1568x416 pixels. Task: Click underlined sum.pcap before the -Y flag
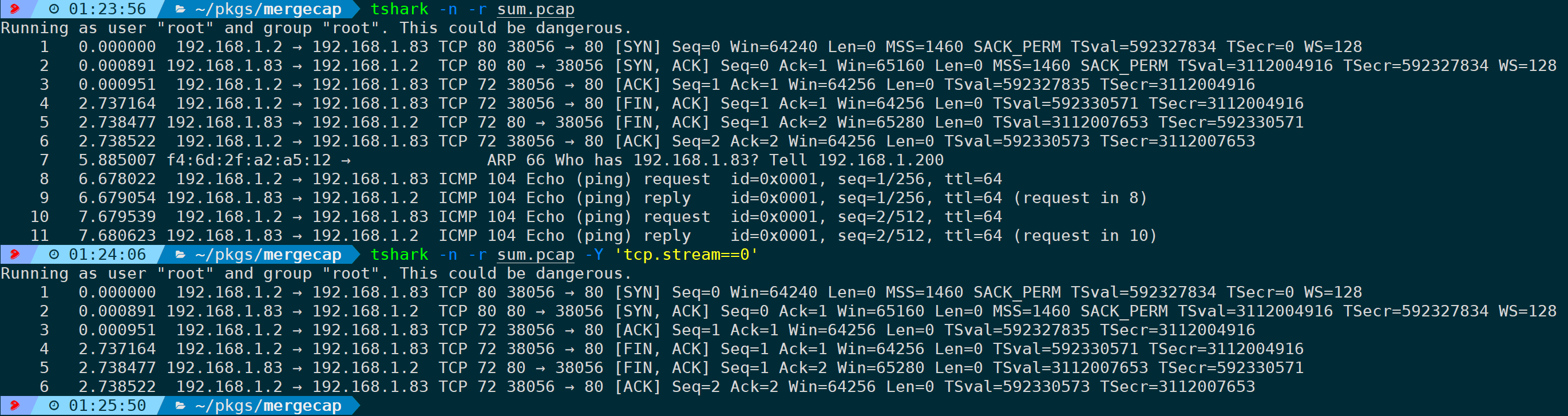click(x=536, y=255)
